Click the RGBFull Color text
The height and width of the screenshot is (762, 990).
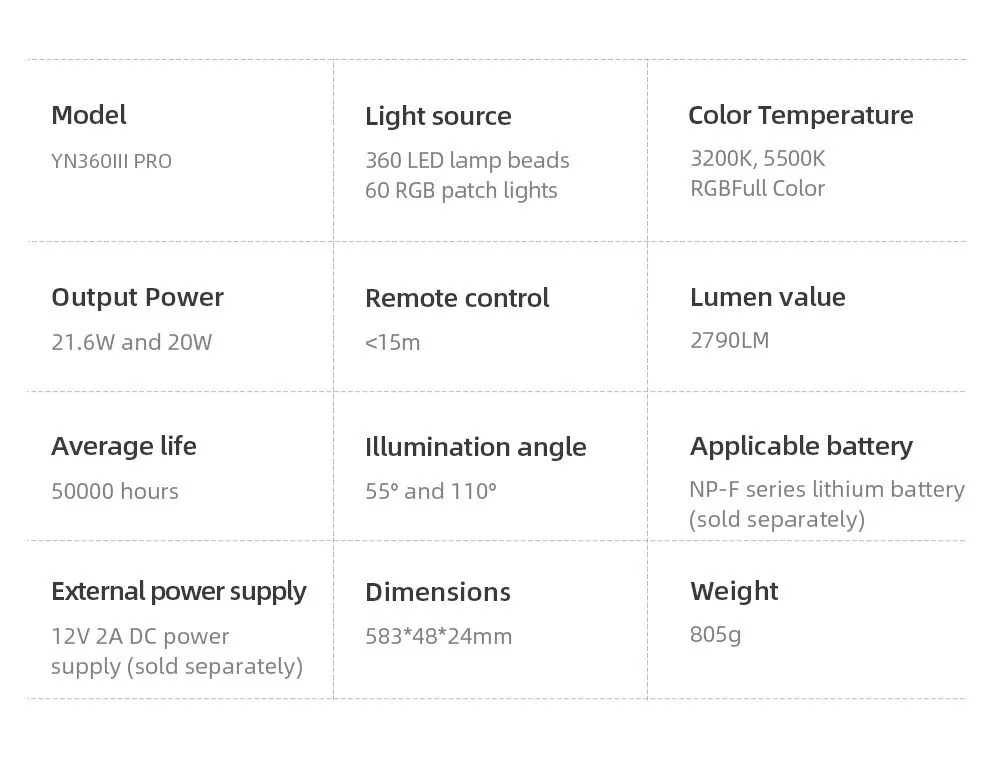pos(757,188)
